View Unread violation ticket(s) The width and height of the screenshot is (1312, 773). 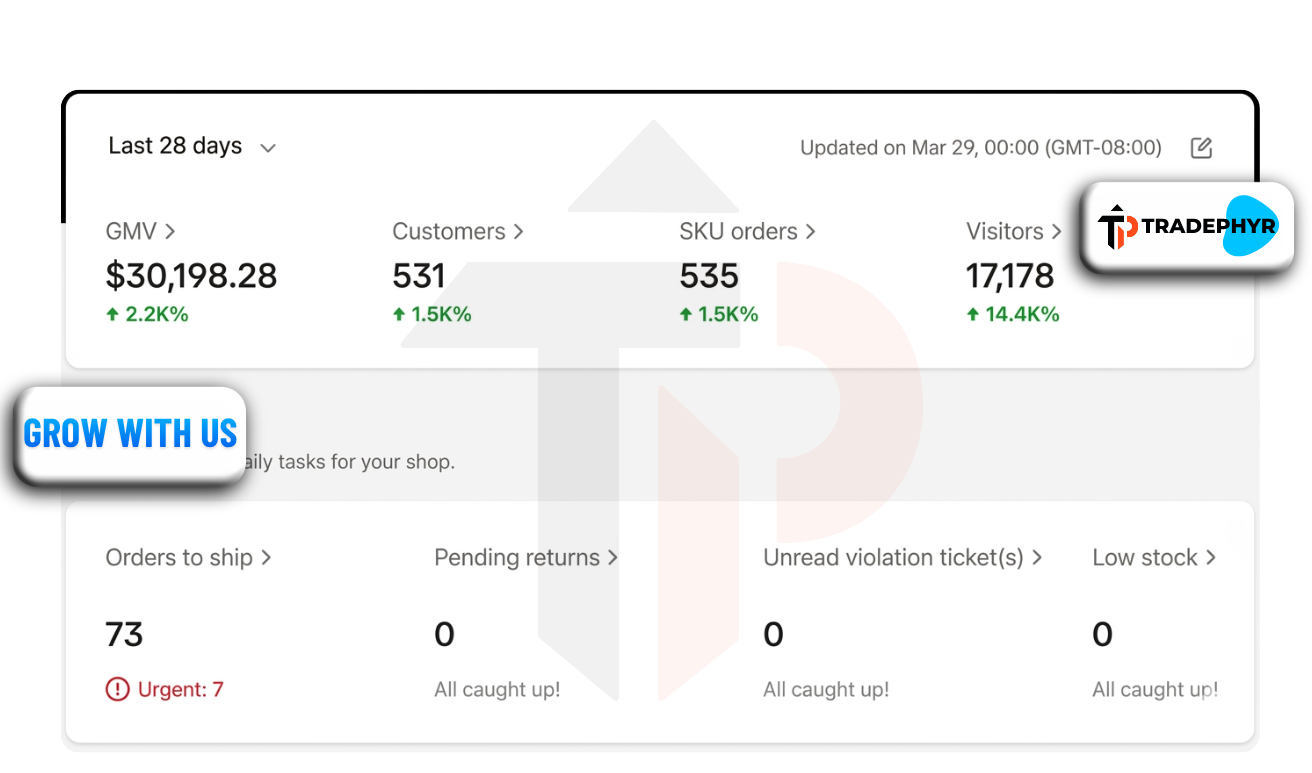pos(902,557)
